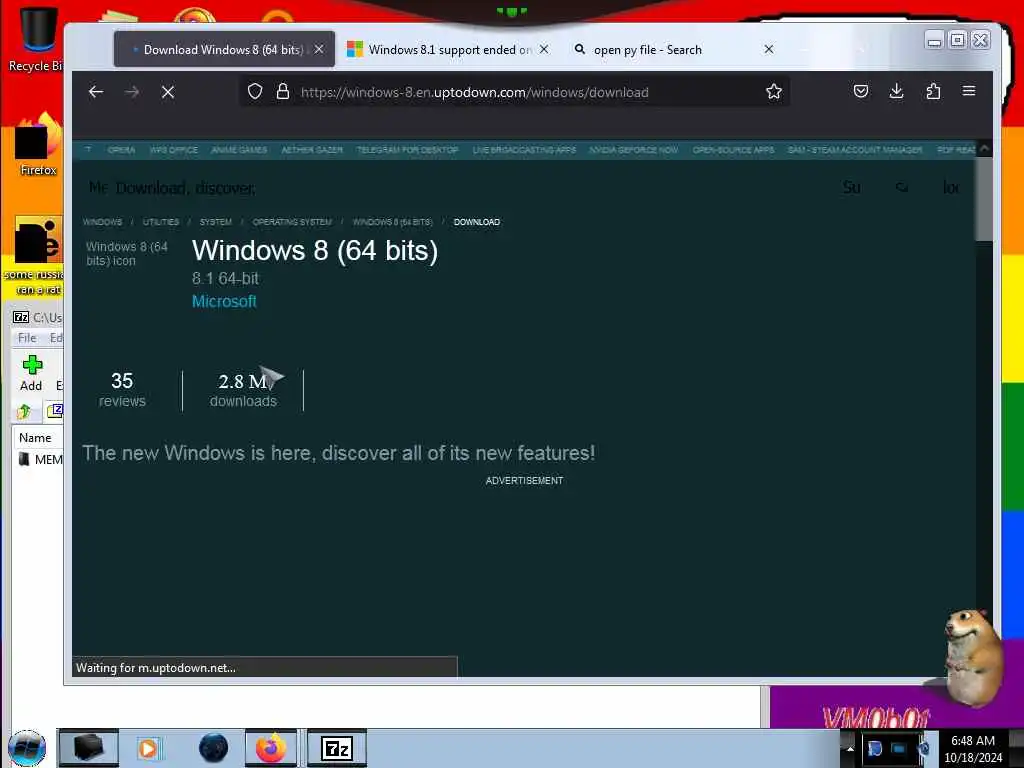Click the Windows 8 (64 bits) icon placeholder
Screen dimensions: 1024x768
(x=127, y=253)
